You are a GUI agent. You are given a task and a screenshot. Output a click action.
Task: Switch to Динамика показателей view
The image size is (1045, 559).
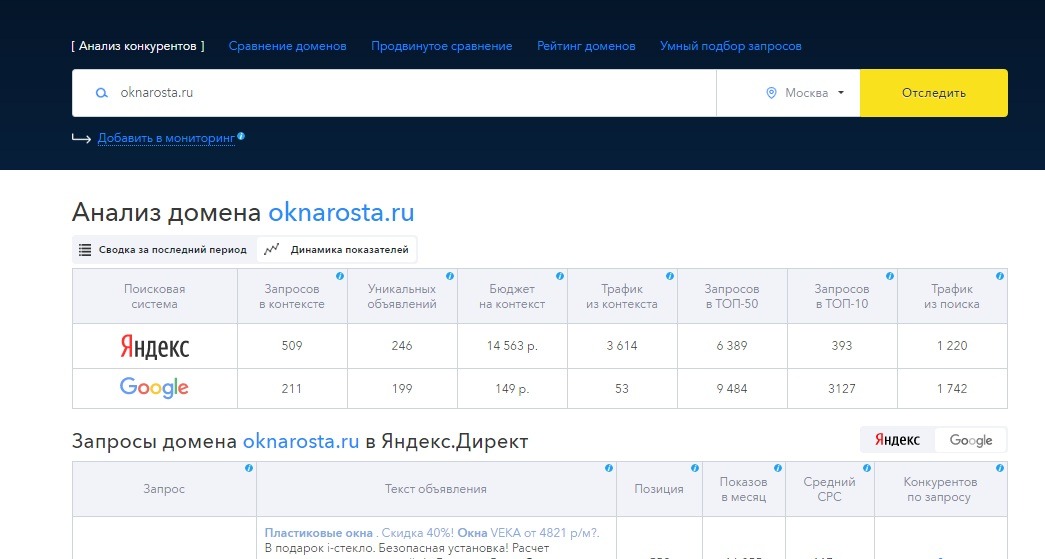pyautogui.click(x=337, y=250)
